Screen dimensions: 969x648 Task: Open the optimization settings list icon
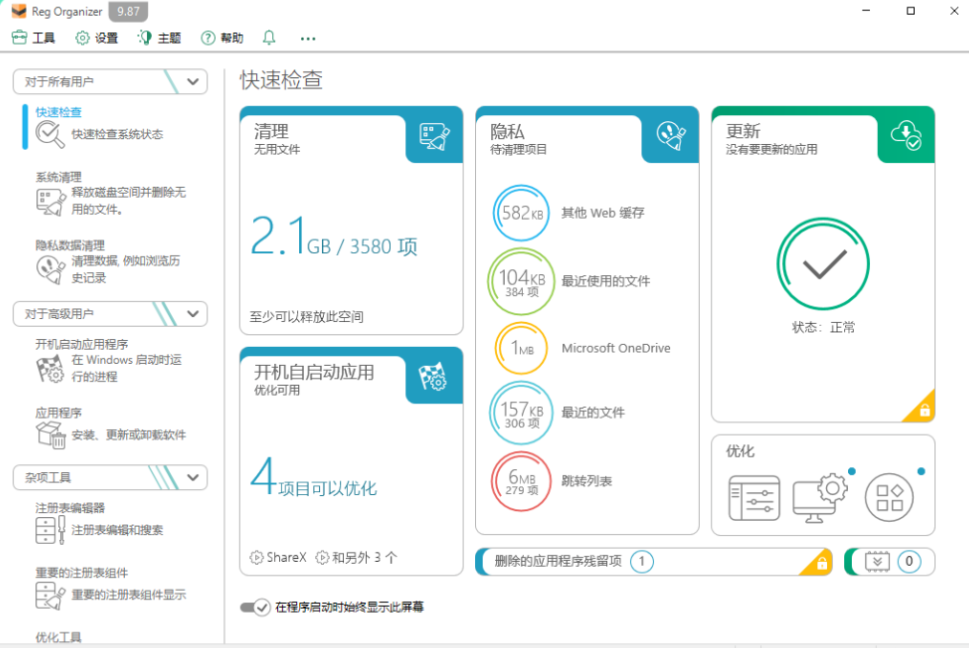click(754, 497)
